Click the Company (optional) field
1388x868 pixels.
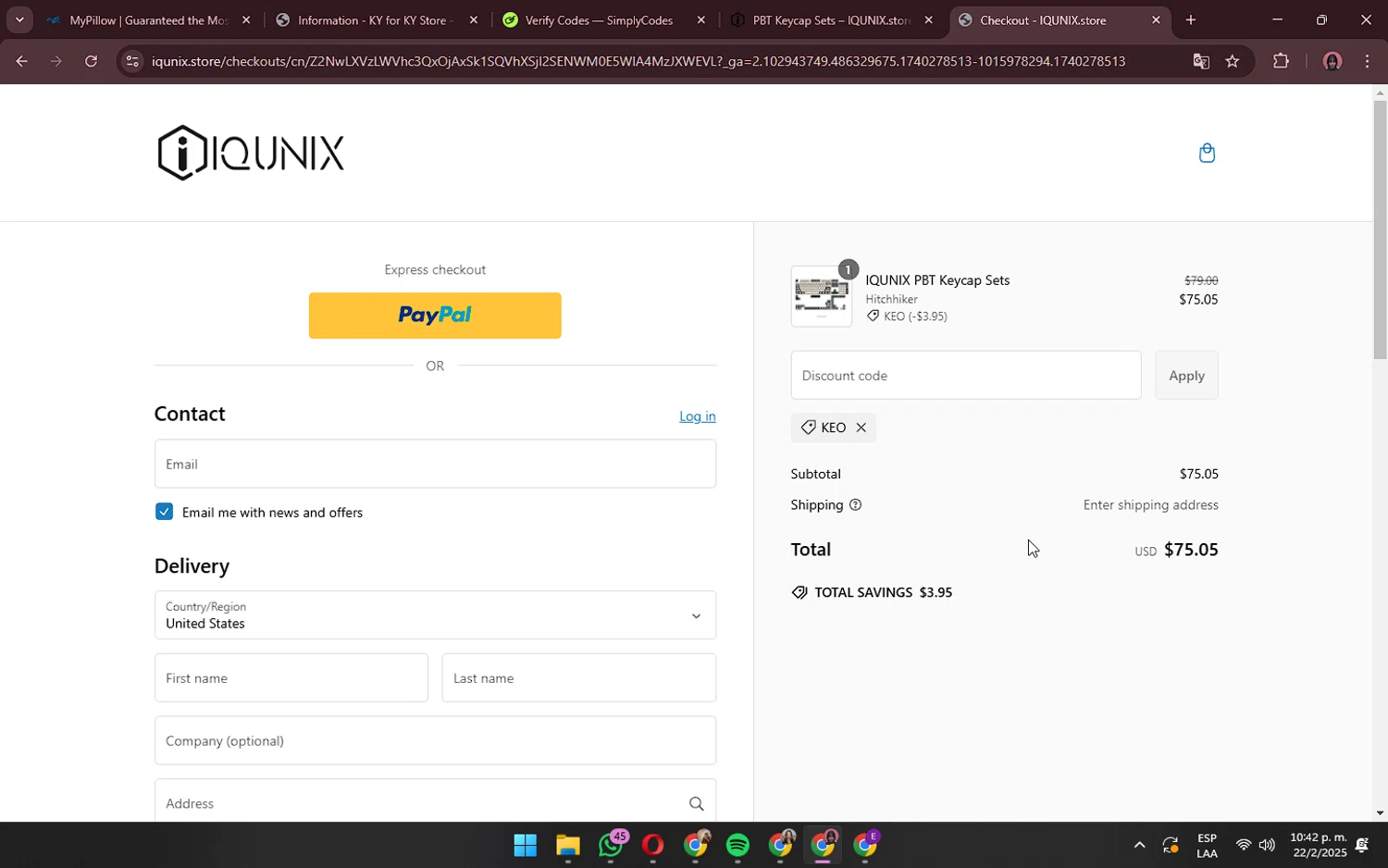tap(435, 740)
